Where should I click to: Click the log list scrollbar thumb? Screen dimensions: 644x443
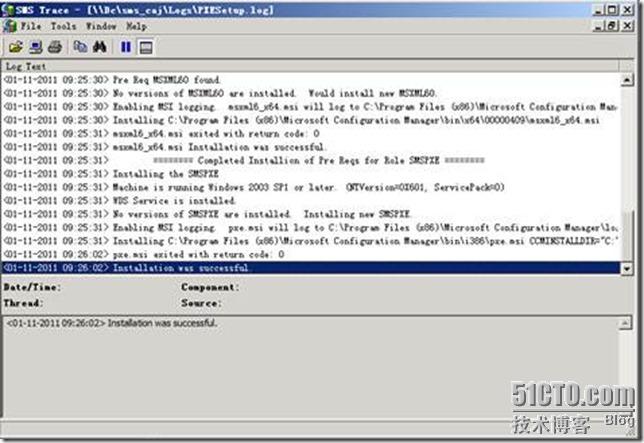tap(627, 235)
